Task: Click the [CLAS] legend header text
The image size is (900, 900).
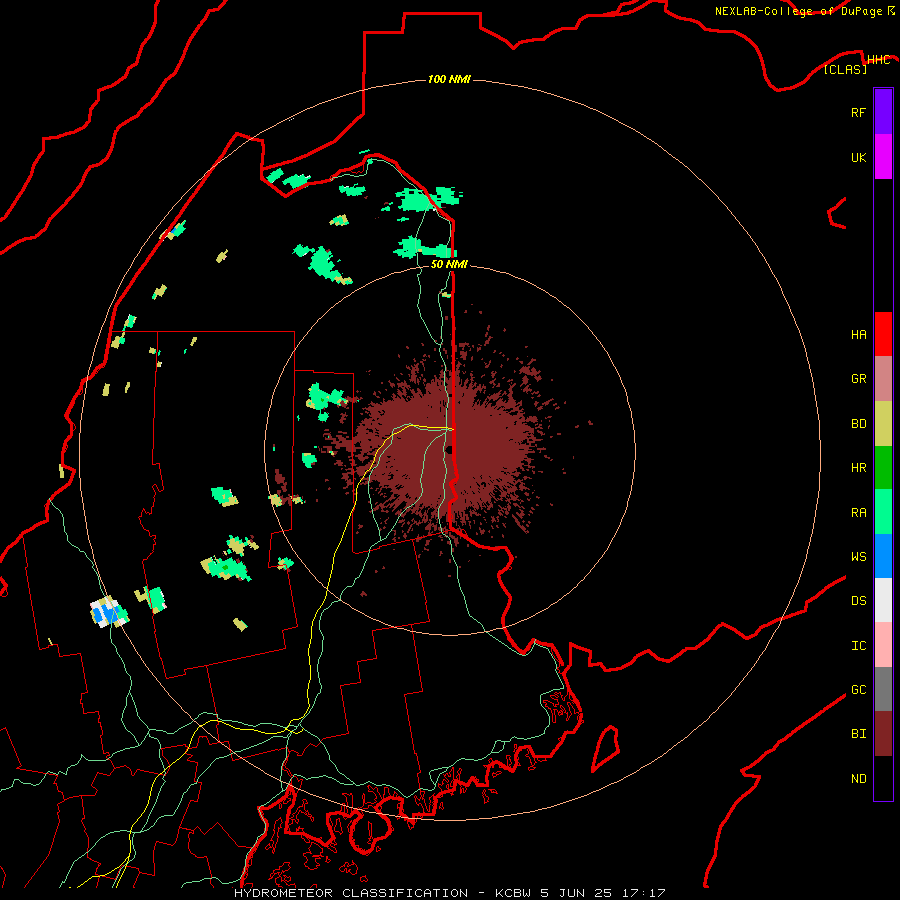Action: pos(845,69)
